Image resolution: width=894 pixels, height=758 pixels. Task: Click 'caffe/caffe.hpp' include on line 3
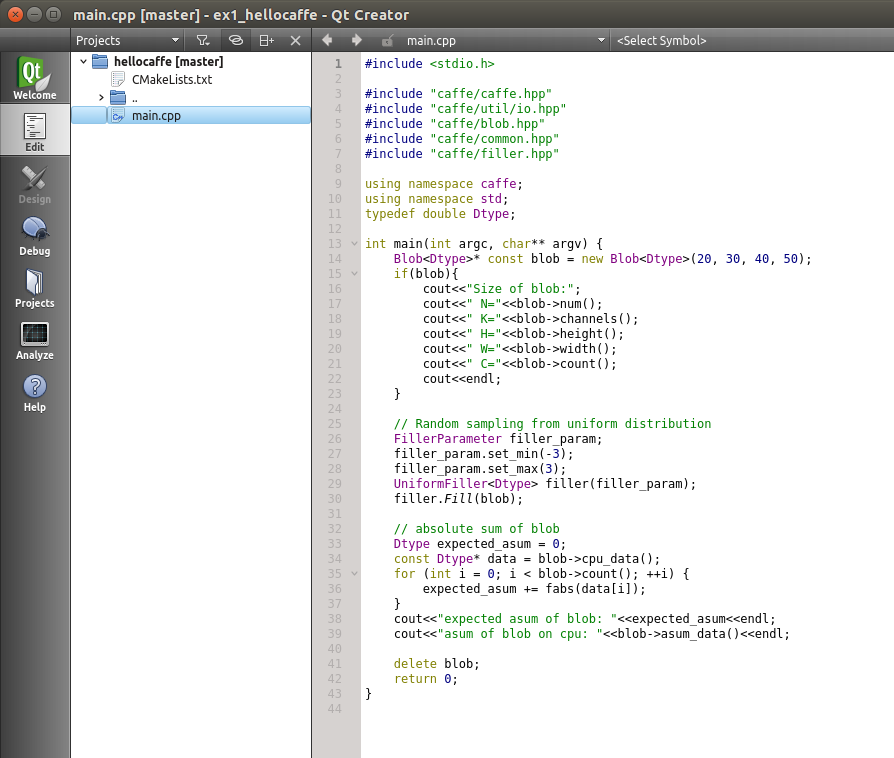(x=491, y=94)
